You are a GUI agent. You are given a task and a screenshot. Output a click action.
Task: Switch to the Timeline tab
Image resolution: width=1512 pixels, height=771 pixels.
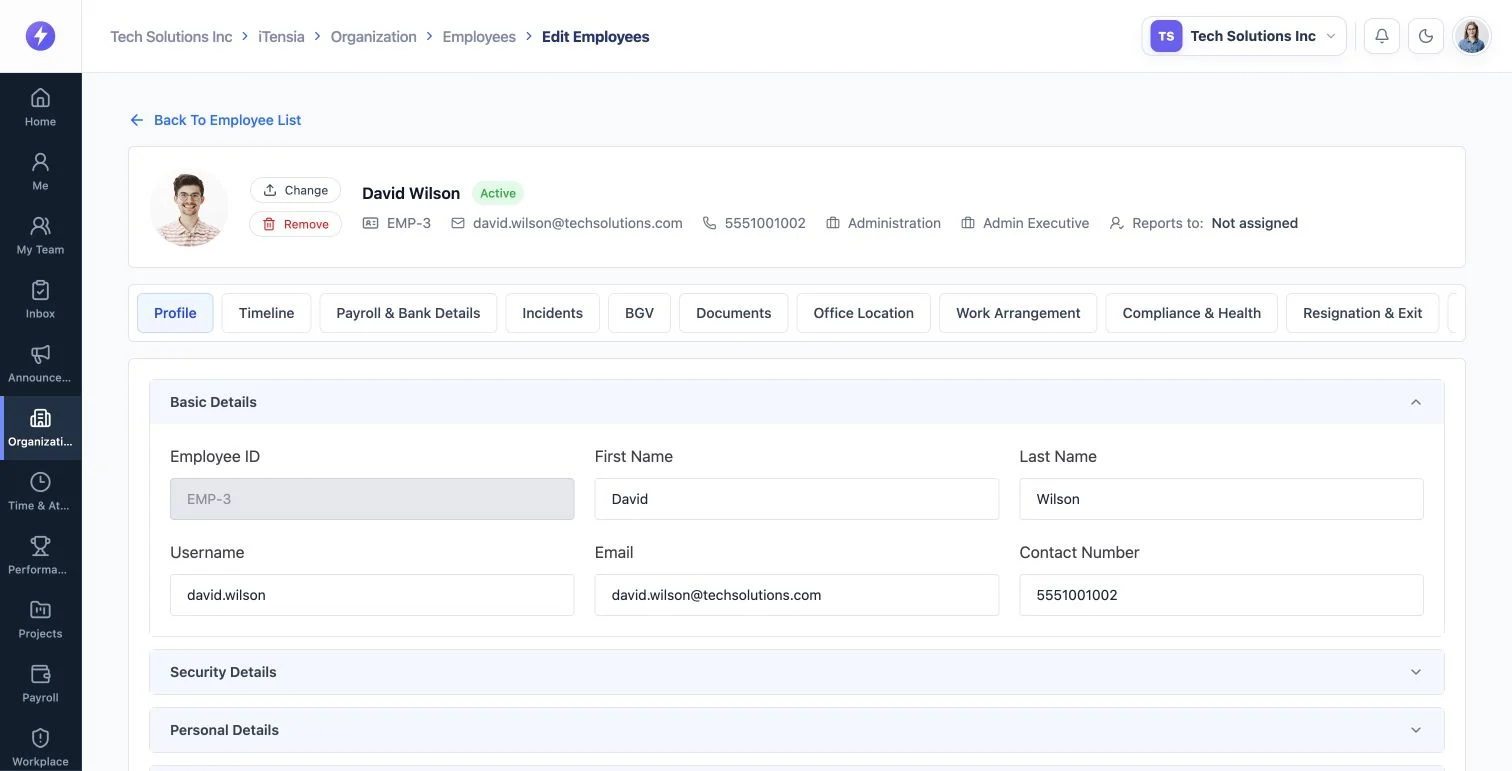click(266, 313)
